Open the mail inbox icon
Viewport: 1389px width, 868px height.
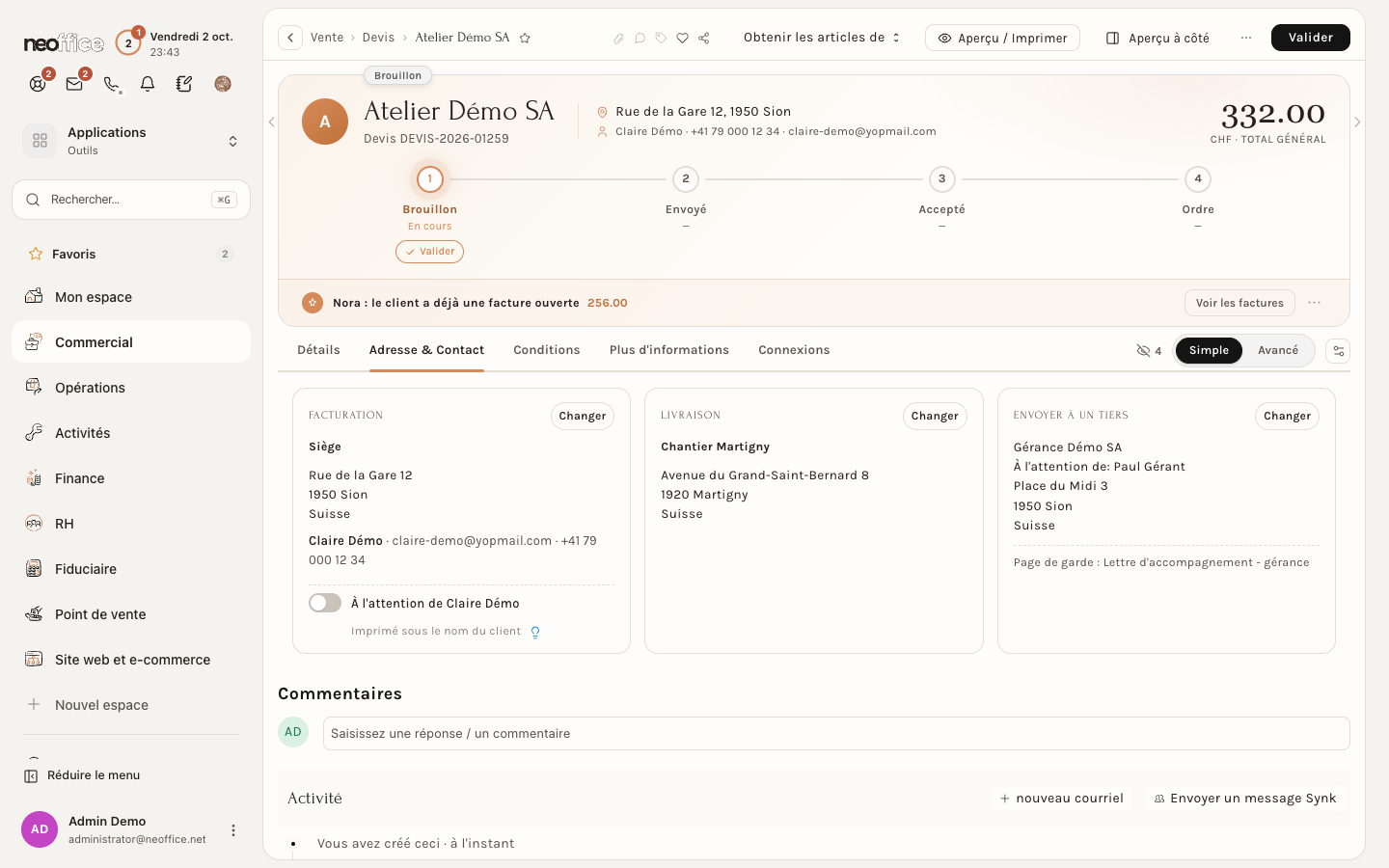pos(74,84)
